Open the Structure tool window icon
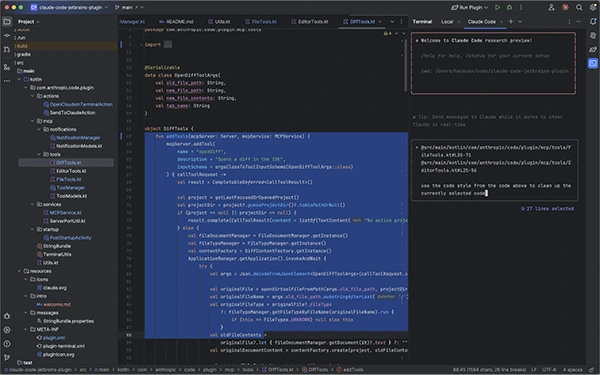The width and height of the screenshot is (600, 375). (x=7, y=67)
